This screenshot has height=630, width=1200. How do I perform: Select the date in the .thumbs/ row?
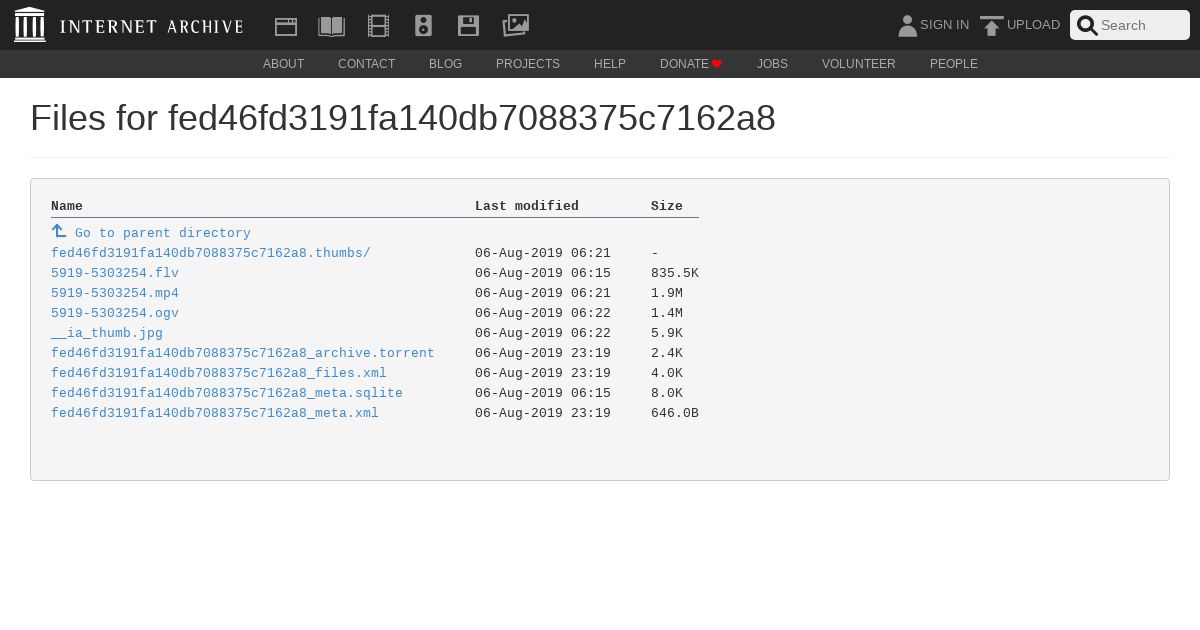(x=543, y=253)
